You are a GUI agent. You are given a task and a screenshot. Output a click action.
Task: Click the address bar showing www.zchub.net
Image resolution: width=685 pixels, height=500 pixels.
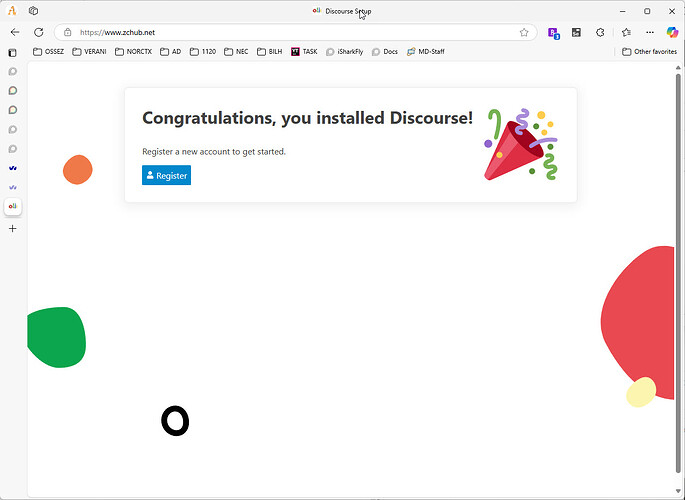click(x=295, y=32)
